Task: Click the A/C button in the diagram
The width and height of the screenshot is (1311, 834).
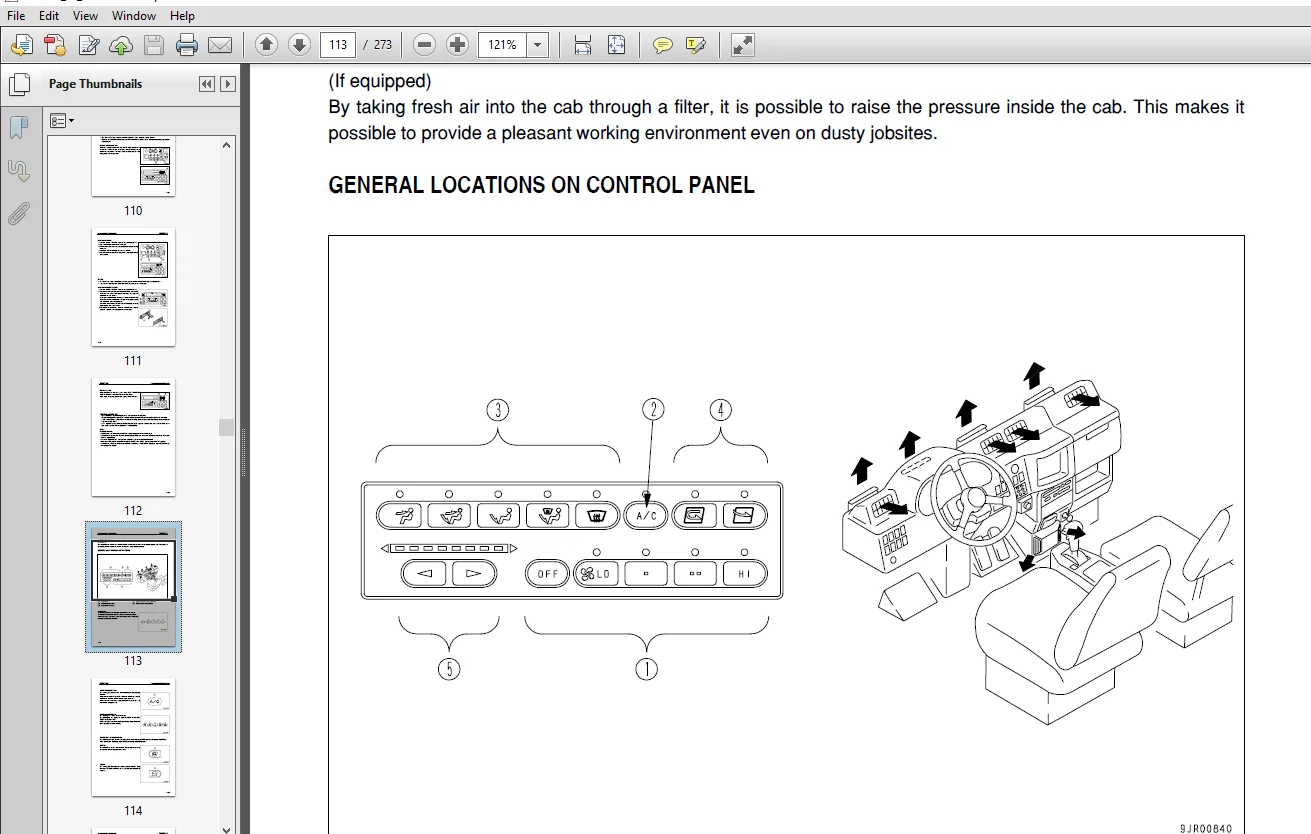Action: pyautogui.click(x=645, y=516)
